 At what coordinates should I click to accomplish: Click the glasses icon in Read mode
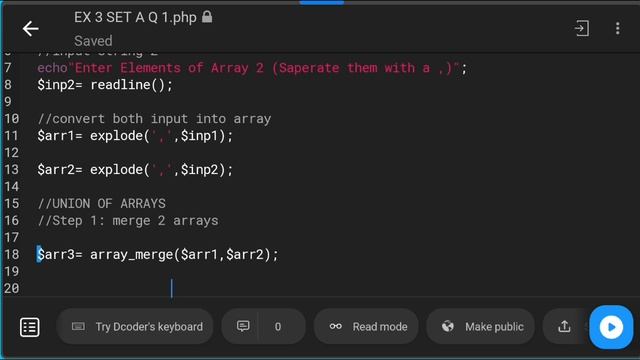coord(336,326)
